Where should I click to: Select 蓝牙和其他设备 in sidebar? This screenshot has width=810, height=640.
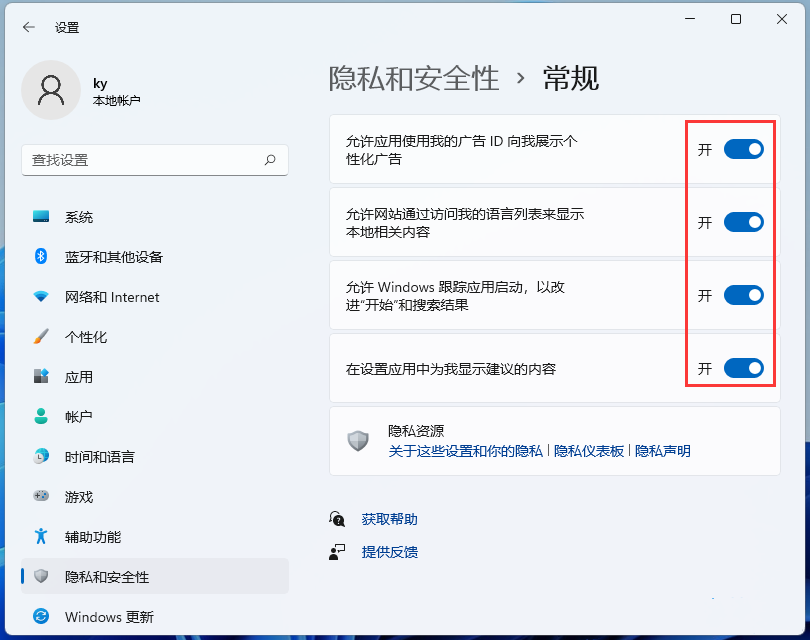click(155, 257)
